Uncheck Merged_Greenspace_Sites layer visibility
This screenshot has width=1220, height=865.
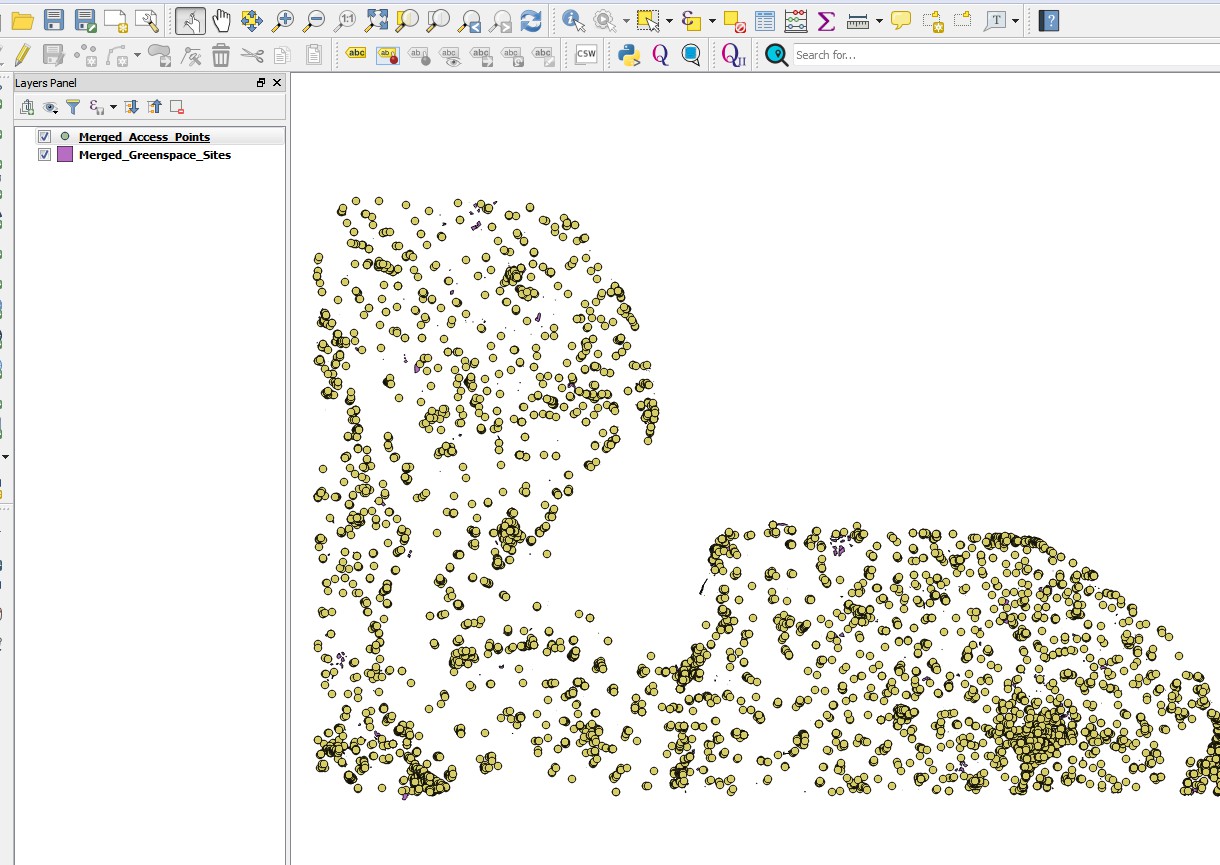pos(44,155)
